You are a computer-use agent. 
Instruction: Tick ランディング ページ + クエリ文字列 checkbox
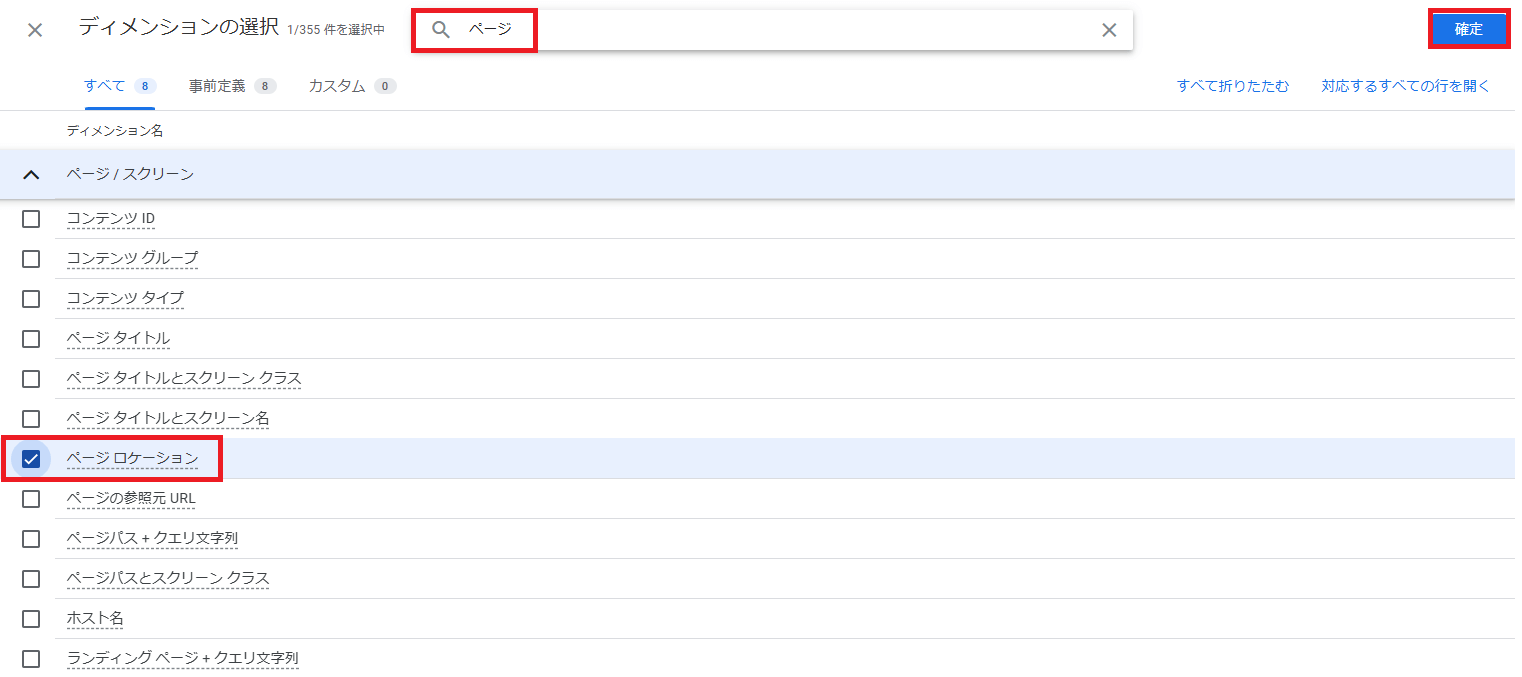[x=31, y=659]
